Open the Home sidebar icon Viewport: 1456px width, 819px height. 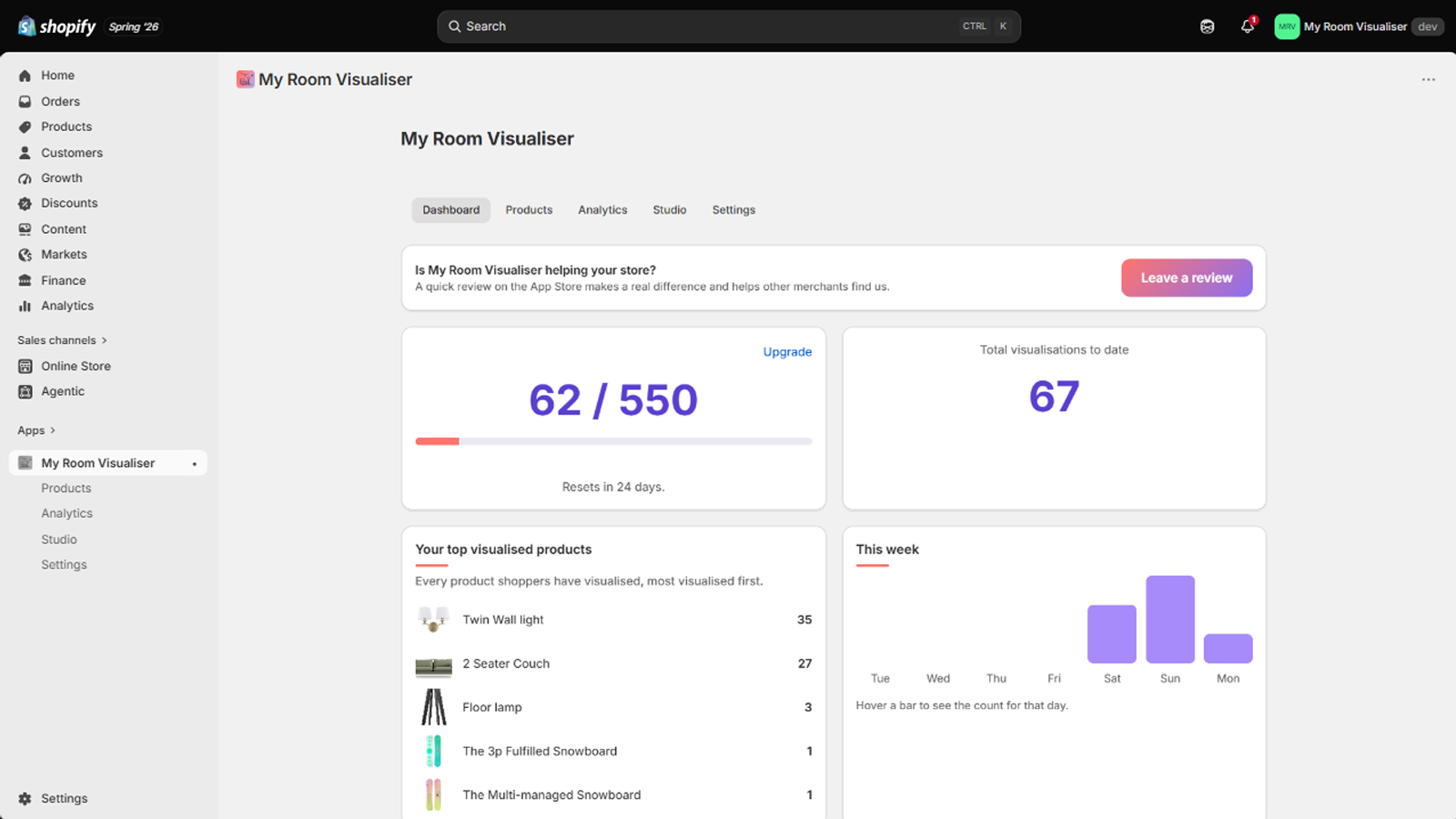(x=25, y=76)
